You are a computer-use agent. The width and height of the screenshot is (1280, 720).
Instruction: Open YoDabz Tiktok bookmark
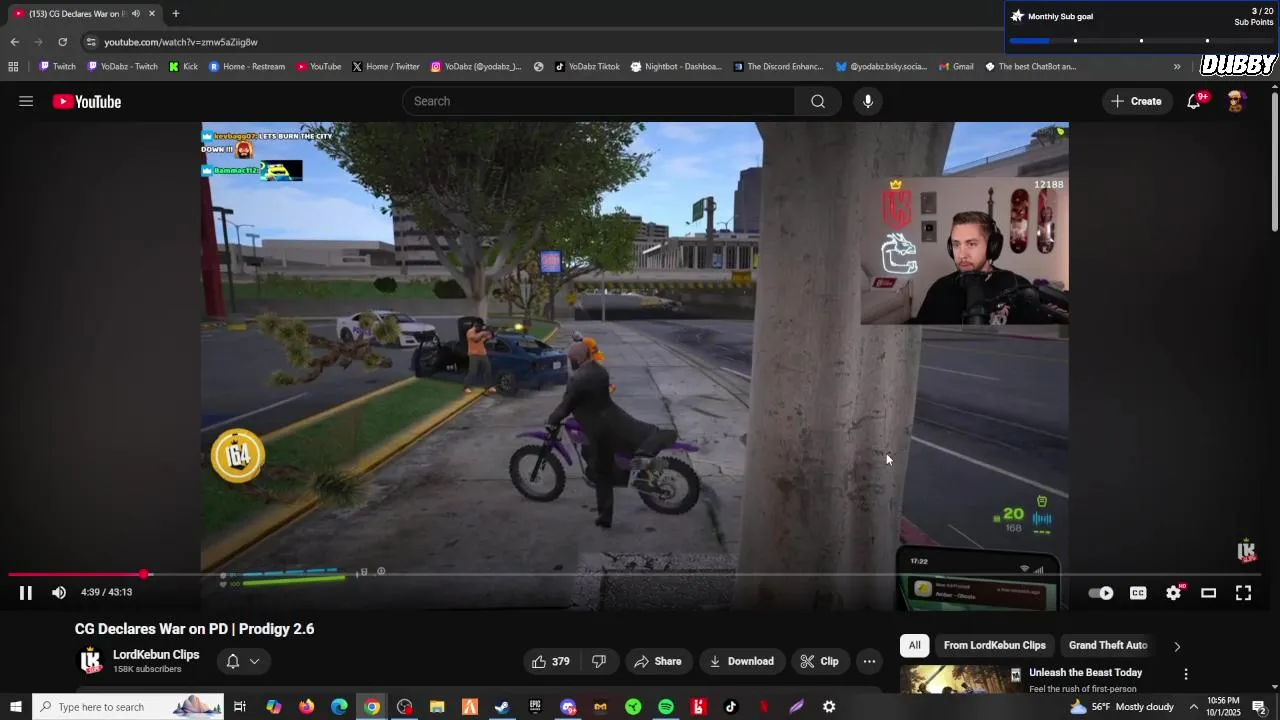[x=588, y=67]
